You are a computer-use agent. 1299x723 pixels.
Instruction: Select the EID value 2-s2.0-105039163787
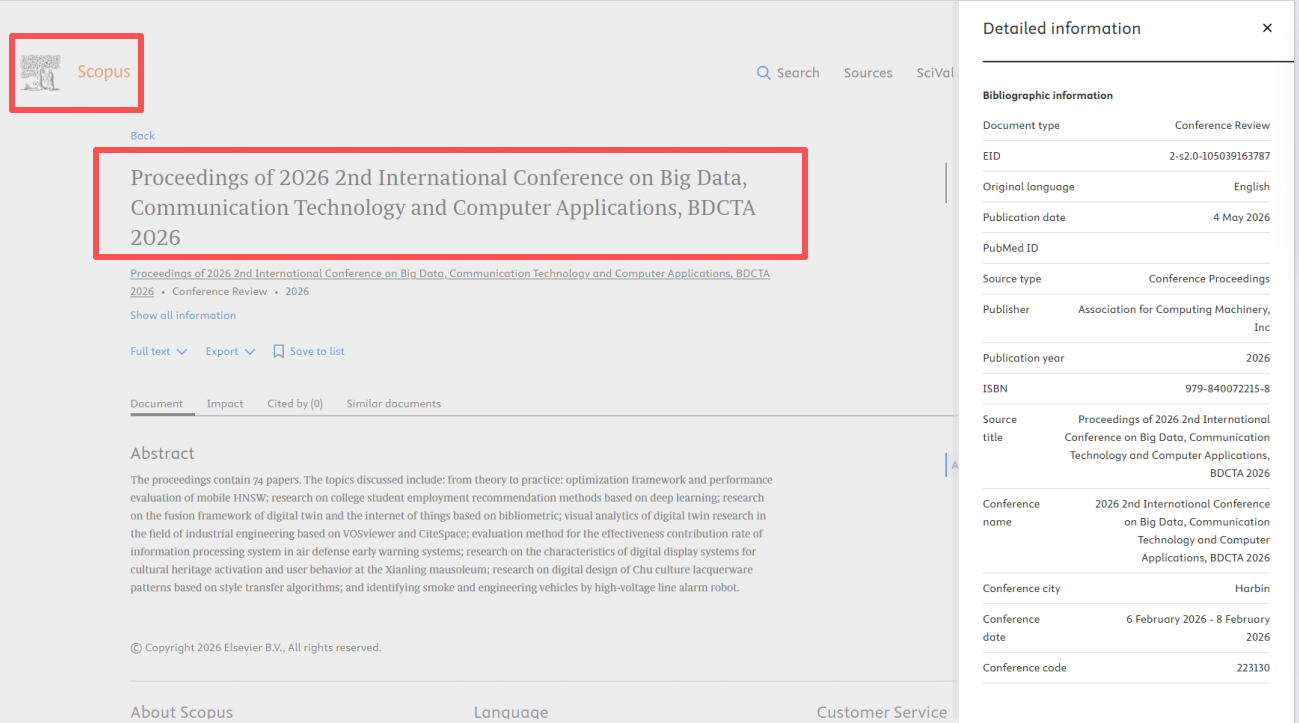pyautogui.click(x=1219, y=156)
